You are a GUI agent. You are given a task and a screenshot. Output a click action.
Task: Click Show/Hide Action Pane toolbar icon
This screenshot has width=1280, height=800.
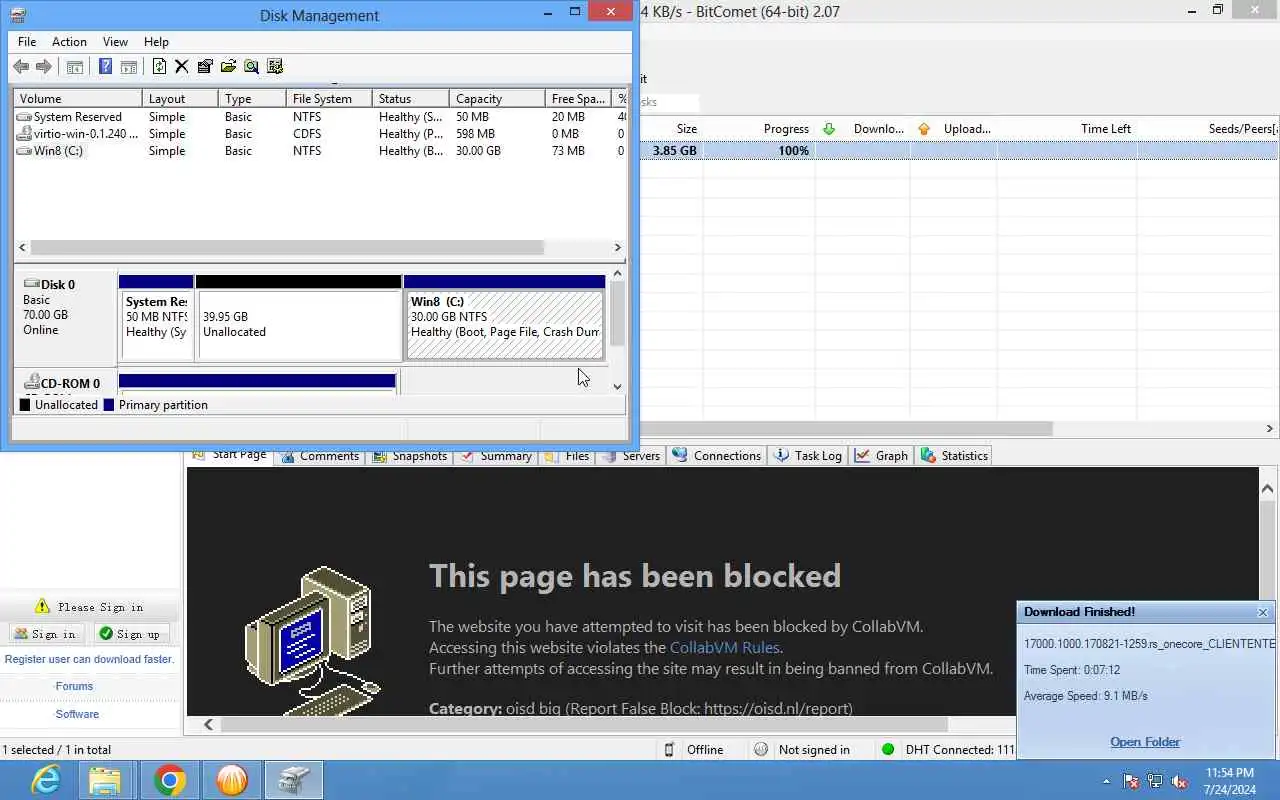(128, 67)
